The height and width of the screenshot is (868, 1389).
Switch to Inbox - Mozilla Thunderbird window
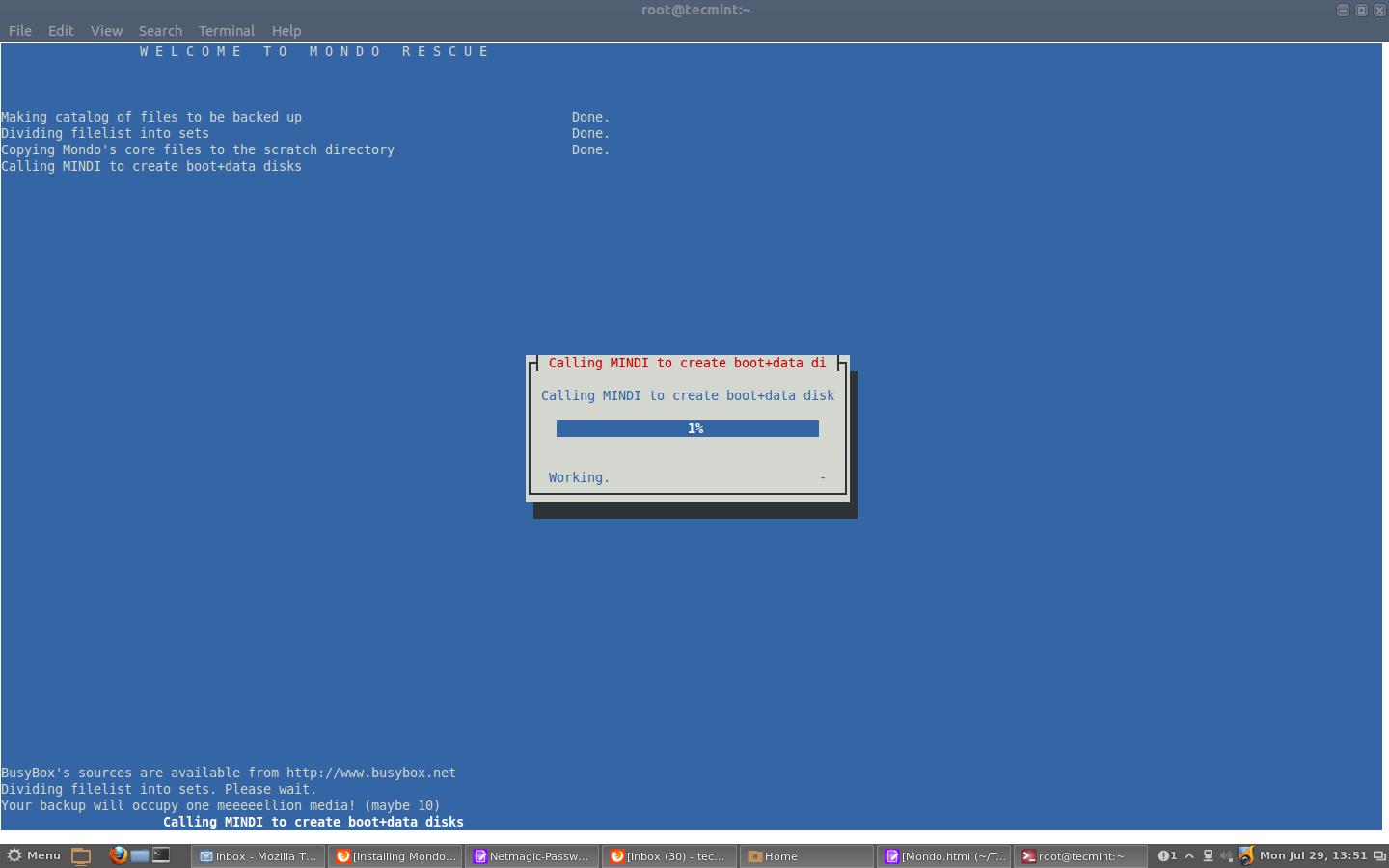(x=259, y=855)
